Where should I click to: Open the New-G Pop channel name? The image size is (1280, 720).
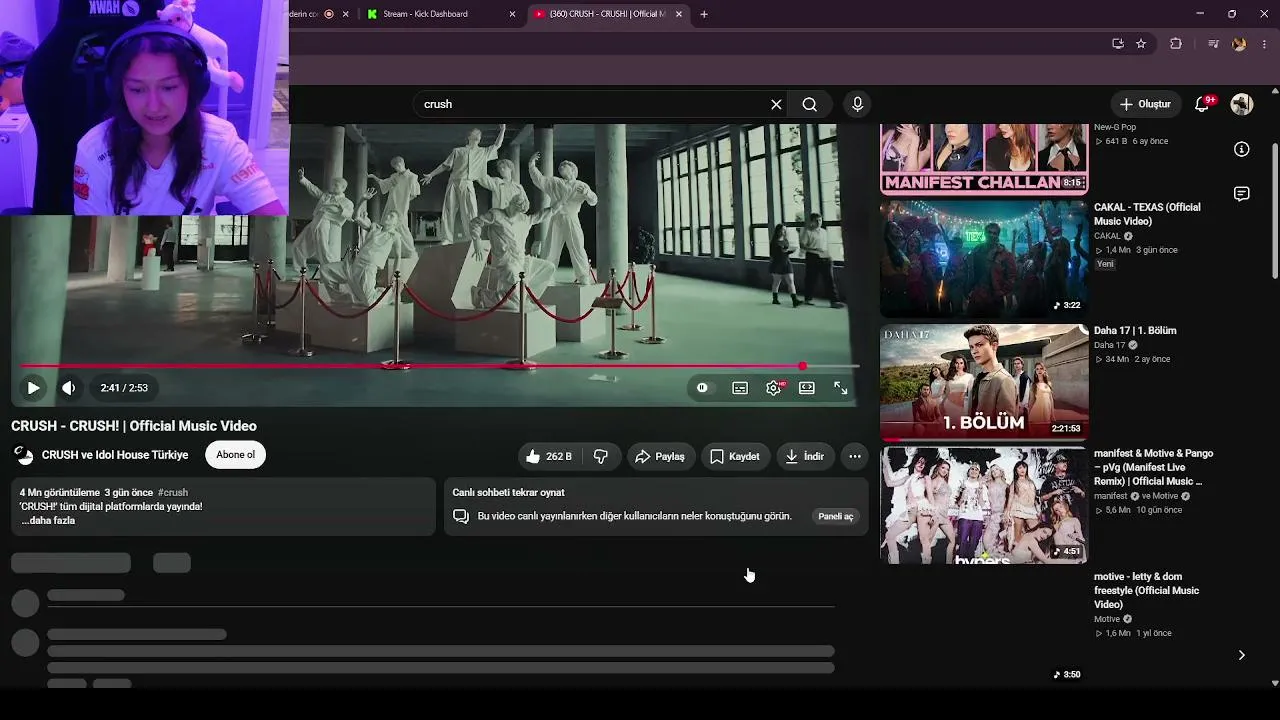pos(1115,127)
